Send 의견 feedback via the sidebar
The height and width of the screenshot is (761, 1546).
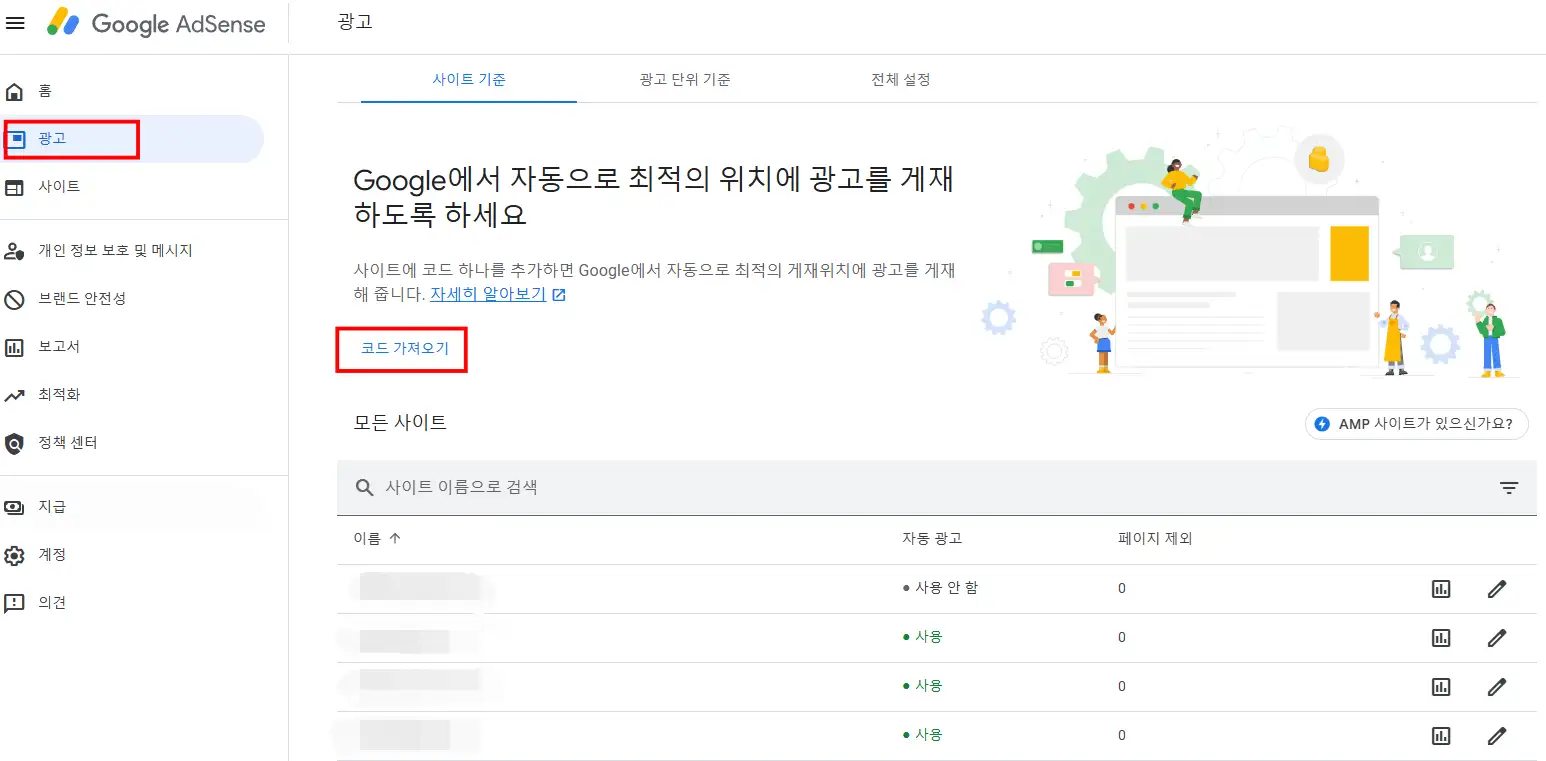coord(50,602)
